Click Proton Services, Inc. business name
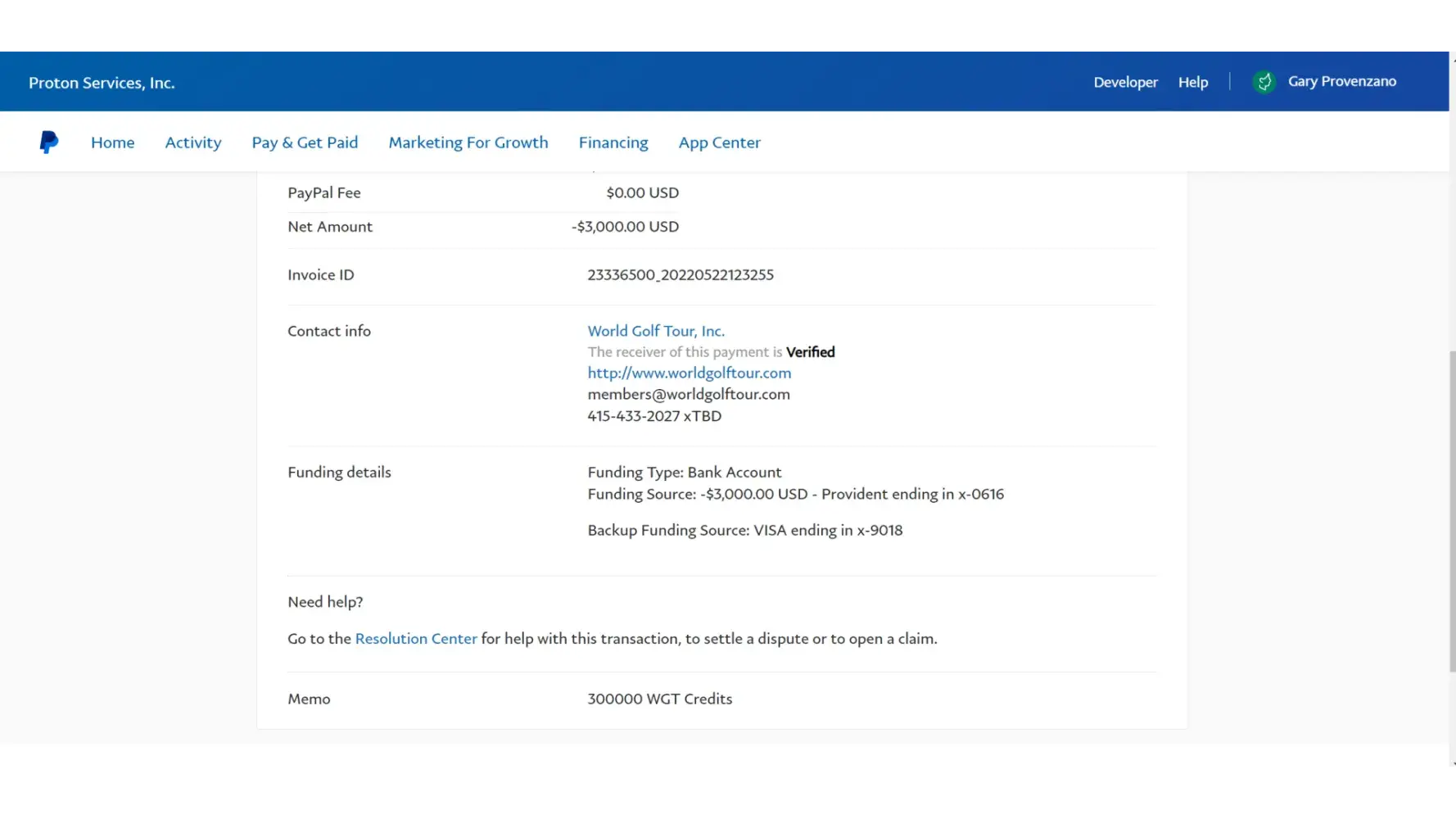Viewport: 1456px width, 819px height. click(102, 83)
